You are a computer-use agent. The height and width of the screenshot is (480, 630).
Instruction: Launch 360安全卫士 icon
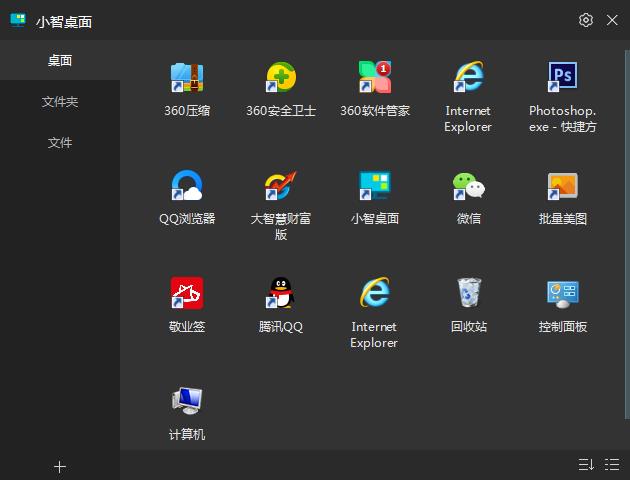pyautogui.click(x=281, y=78)
